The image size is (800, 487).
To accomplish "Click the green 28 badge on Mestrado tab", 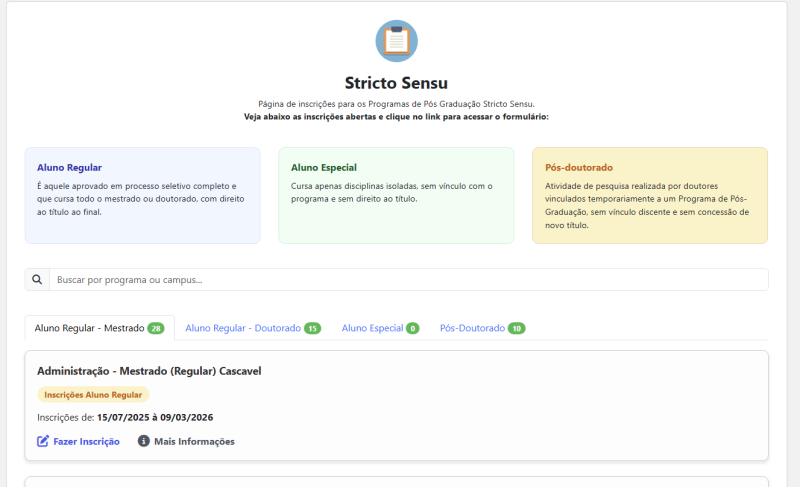I will [156, 328].
